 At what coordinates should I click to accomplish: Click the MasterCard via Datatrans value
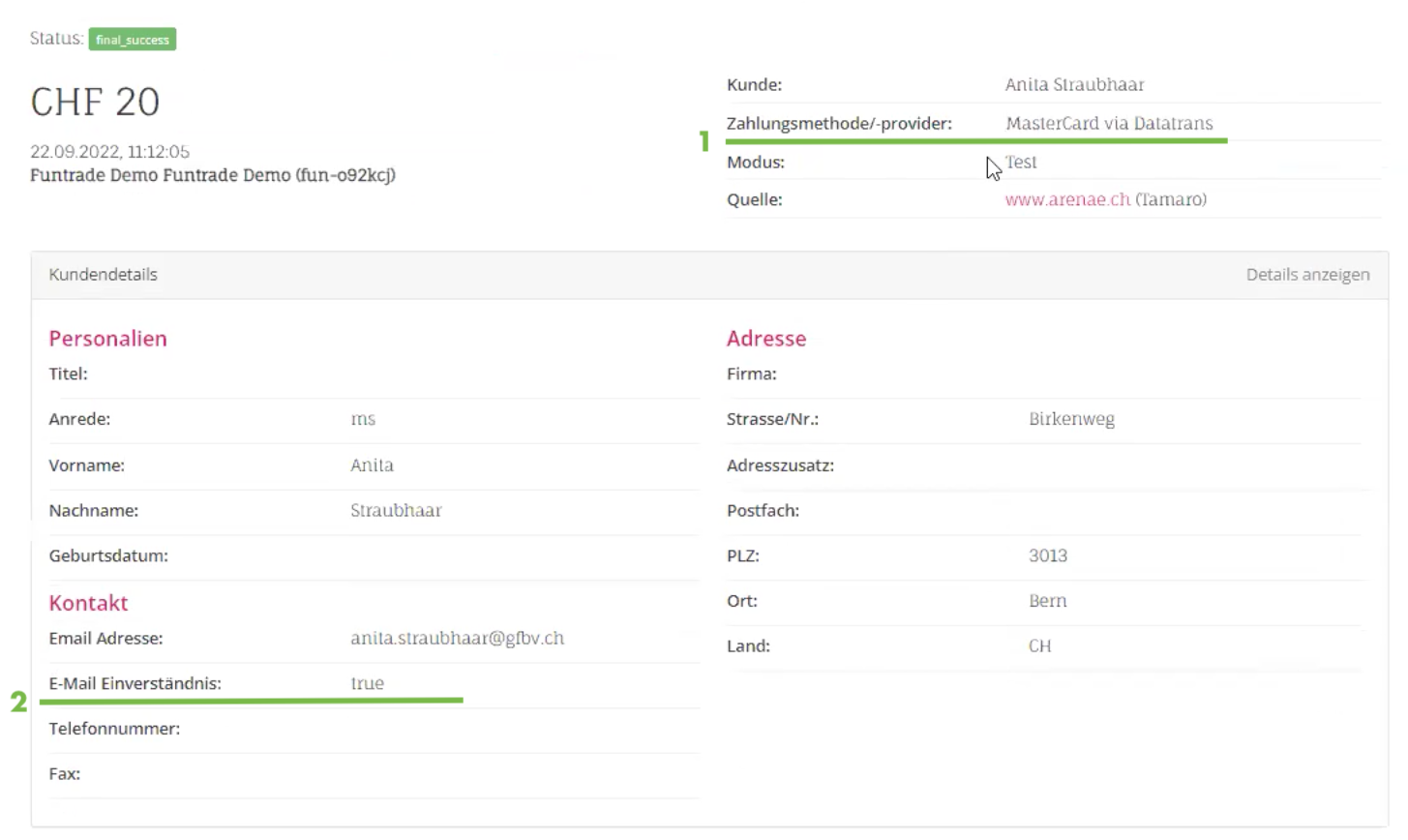(x=1109, y=124)
